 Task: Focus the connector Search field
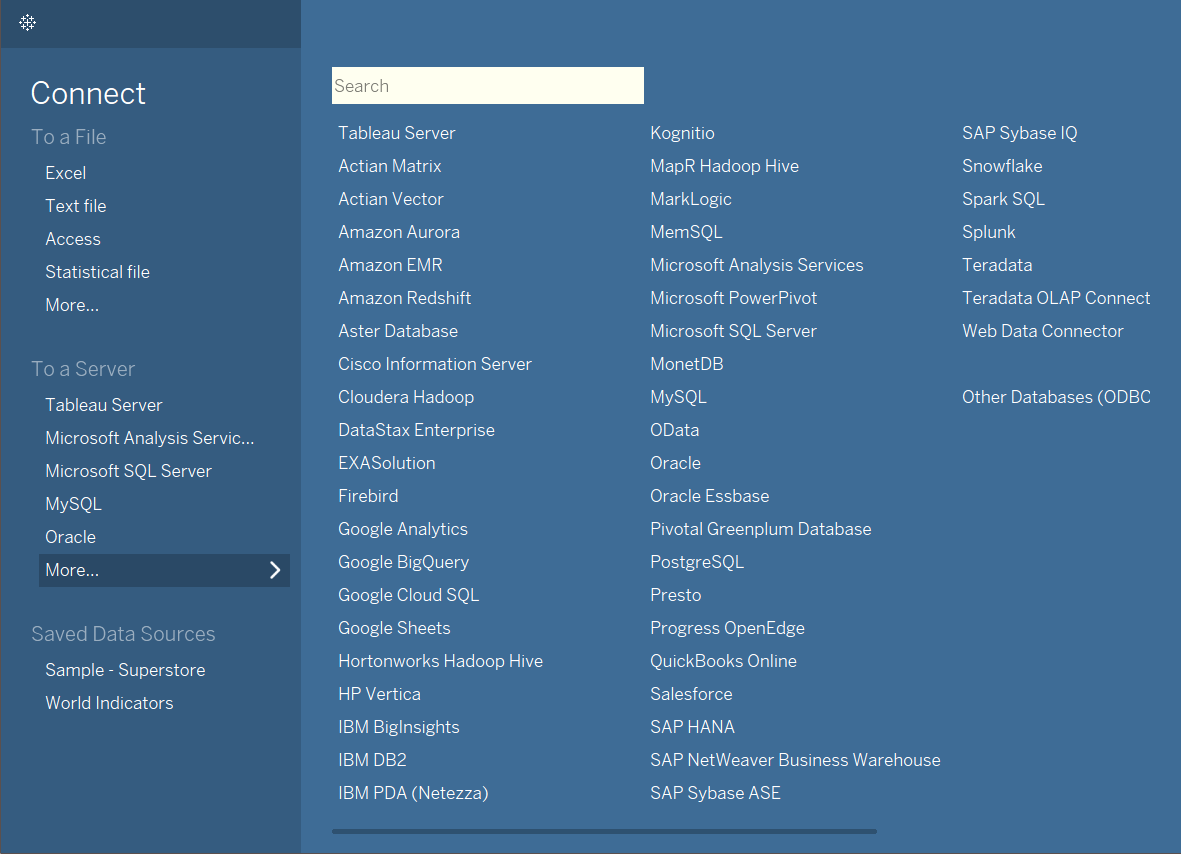487,86
